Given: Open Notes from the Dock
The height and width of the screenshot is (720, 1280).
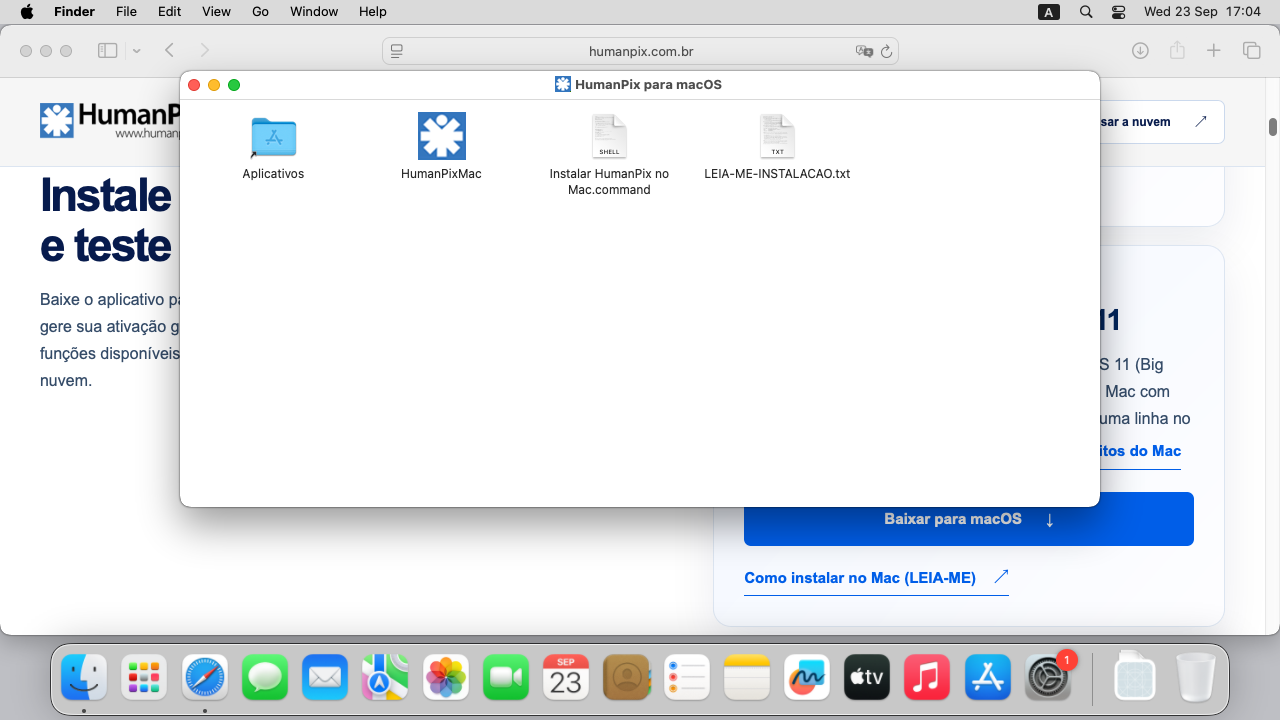Looking at the screenshot, I should (747, 679).
